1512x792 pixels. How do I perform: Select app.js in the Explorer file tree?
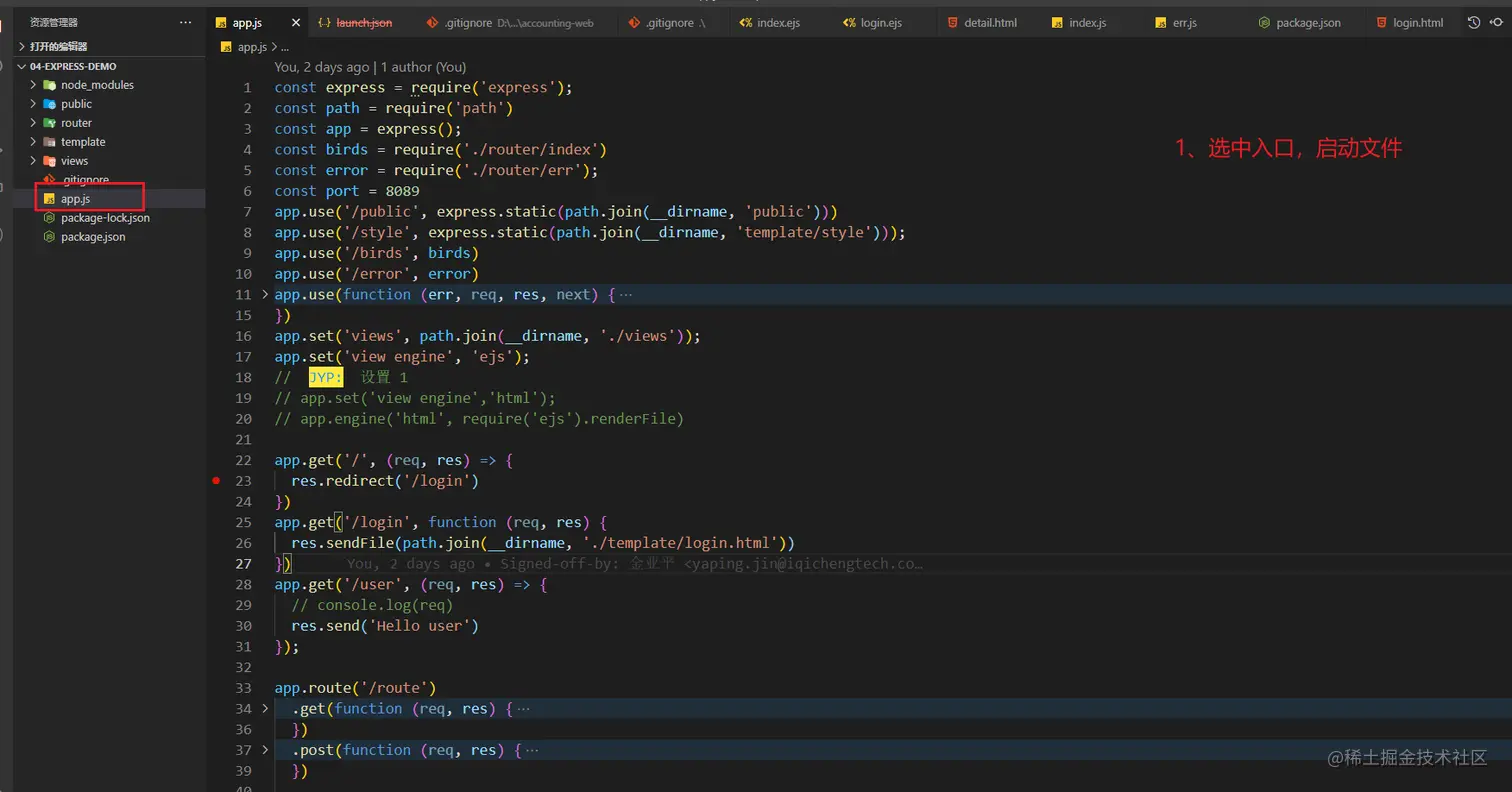[75, 199]
